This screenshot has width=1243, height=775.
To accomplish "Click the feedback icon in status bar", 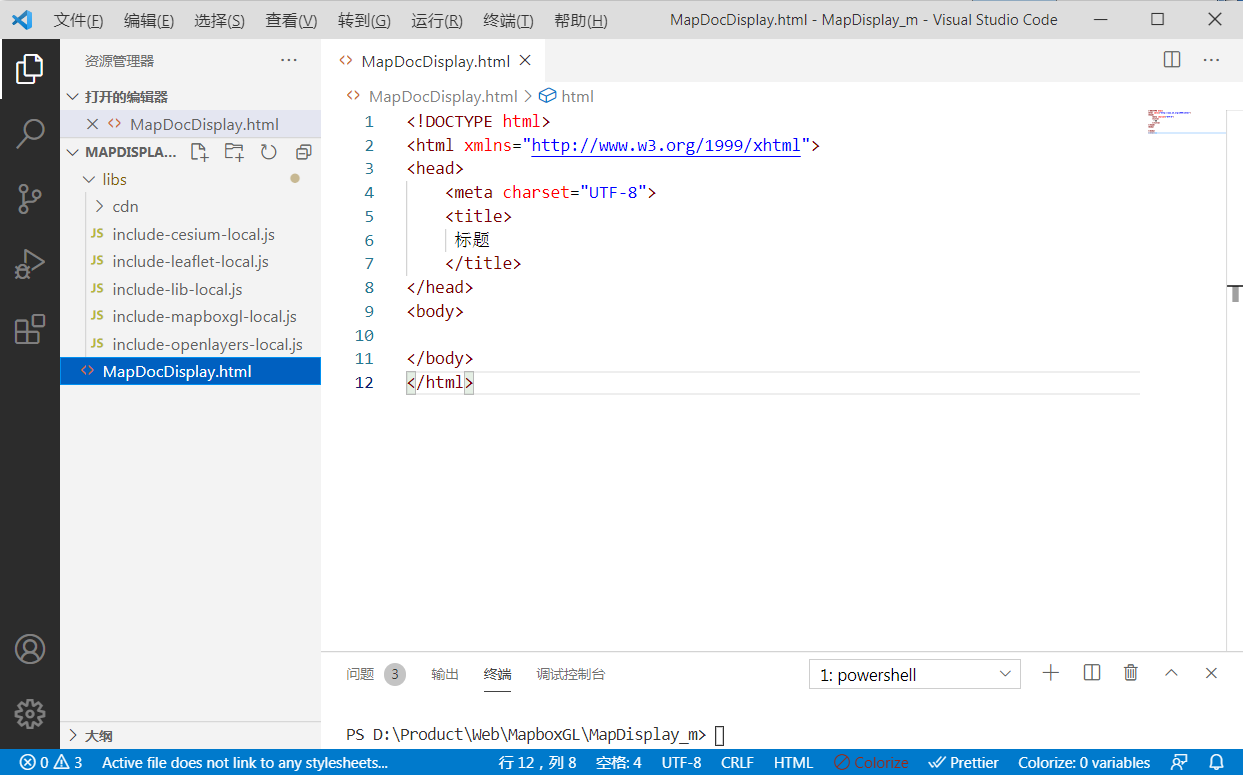I will [1180, 762].
